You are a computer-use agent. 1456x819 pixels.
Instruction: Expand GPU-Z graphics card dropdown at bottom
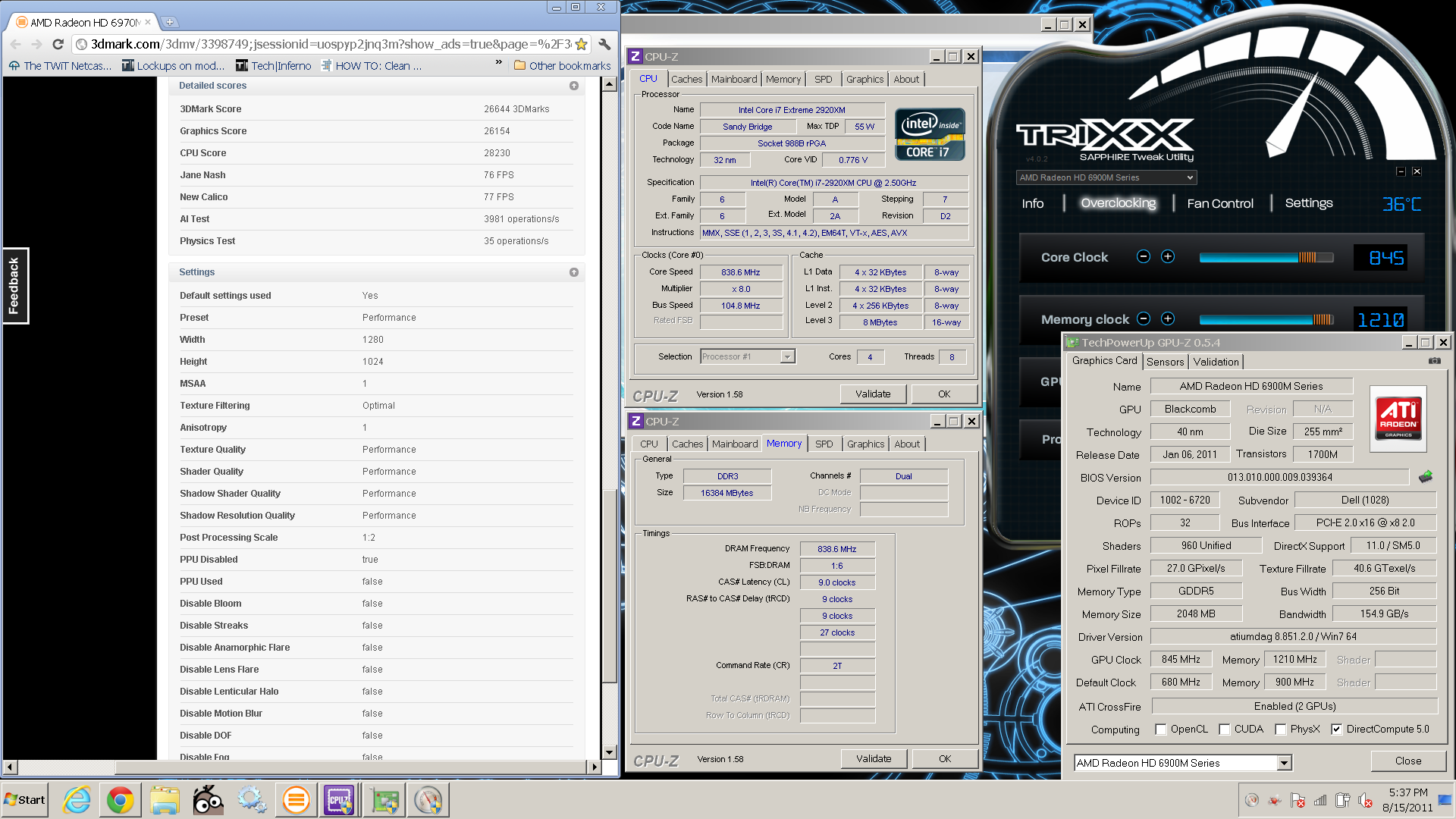(1284, 763)
